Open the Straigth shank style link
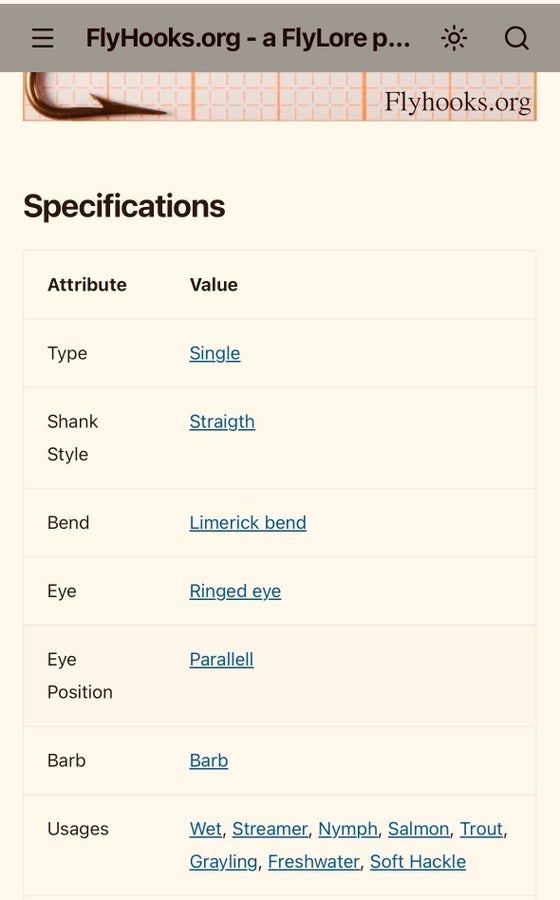The height and width of the screenshot is (900, 560). coord(222,422)
